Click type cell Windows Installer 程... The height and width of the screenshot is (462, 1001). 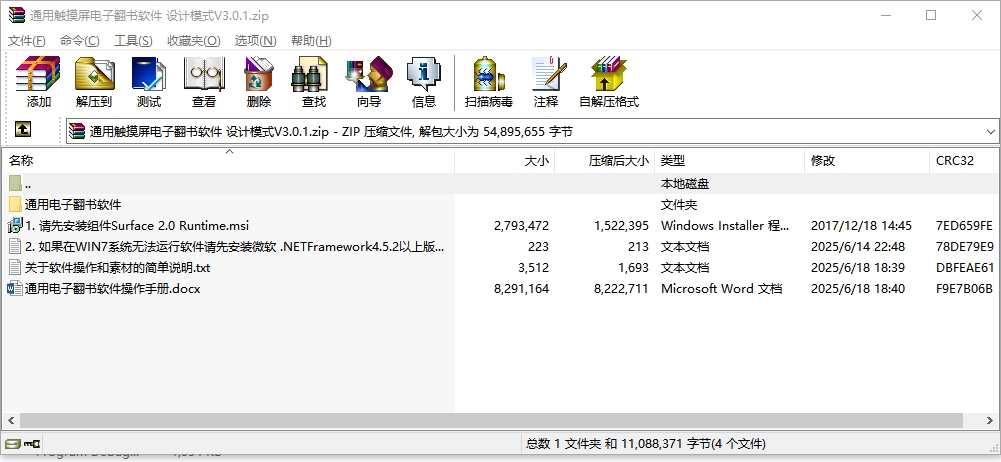(x=725, y=225)
